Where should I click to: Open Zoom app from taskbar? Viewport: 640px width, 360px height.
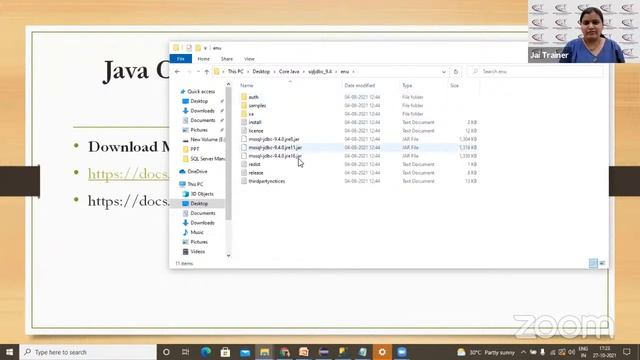pos(402,352)
